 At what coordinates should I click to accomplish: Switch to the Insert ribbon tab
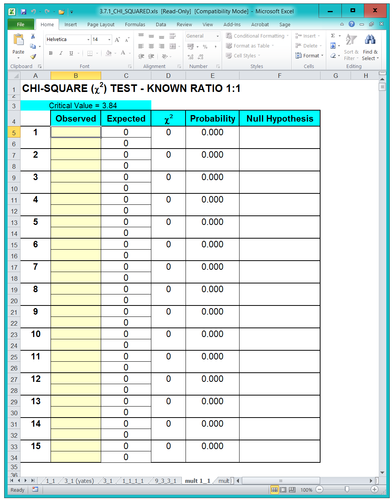[x=71, y=24]
